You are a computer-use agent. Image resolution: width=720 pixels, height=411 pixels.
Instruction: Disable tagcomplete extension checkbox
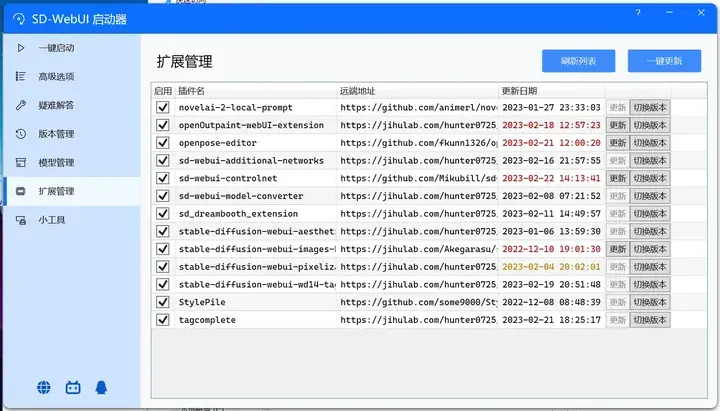coord(163,320)
